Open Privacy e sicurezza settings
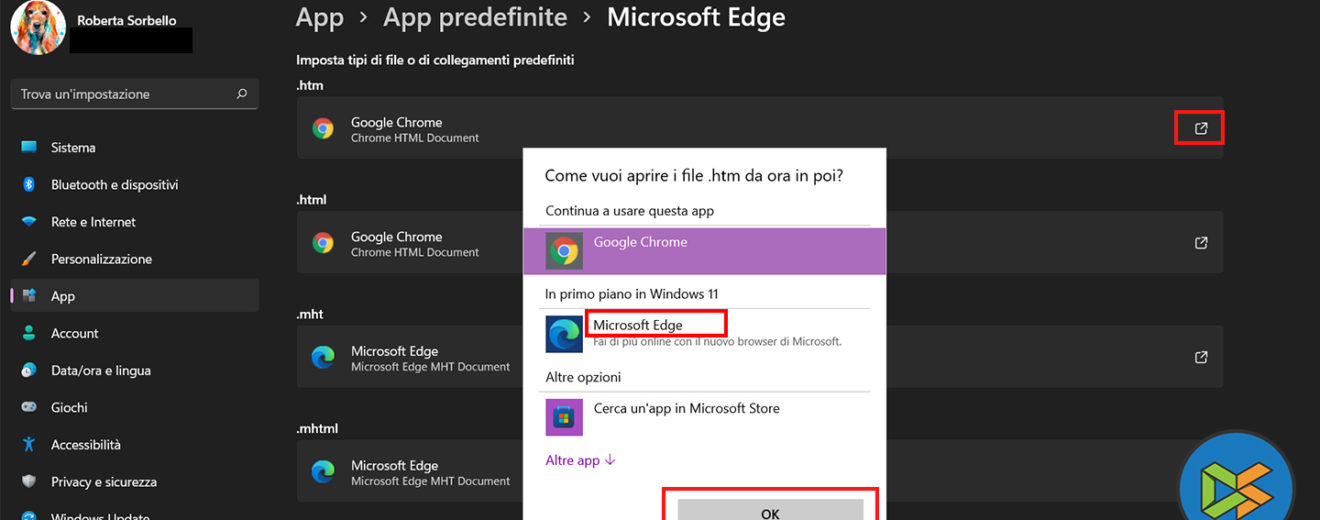The height and width of the screenshot is (520, 1320). [103, 482]
